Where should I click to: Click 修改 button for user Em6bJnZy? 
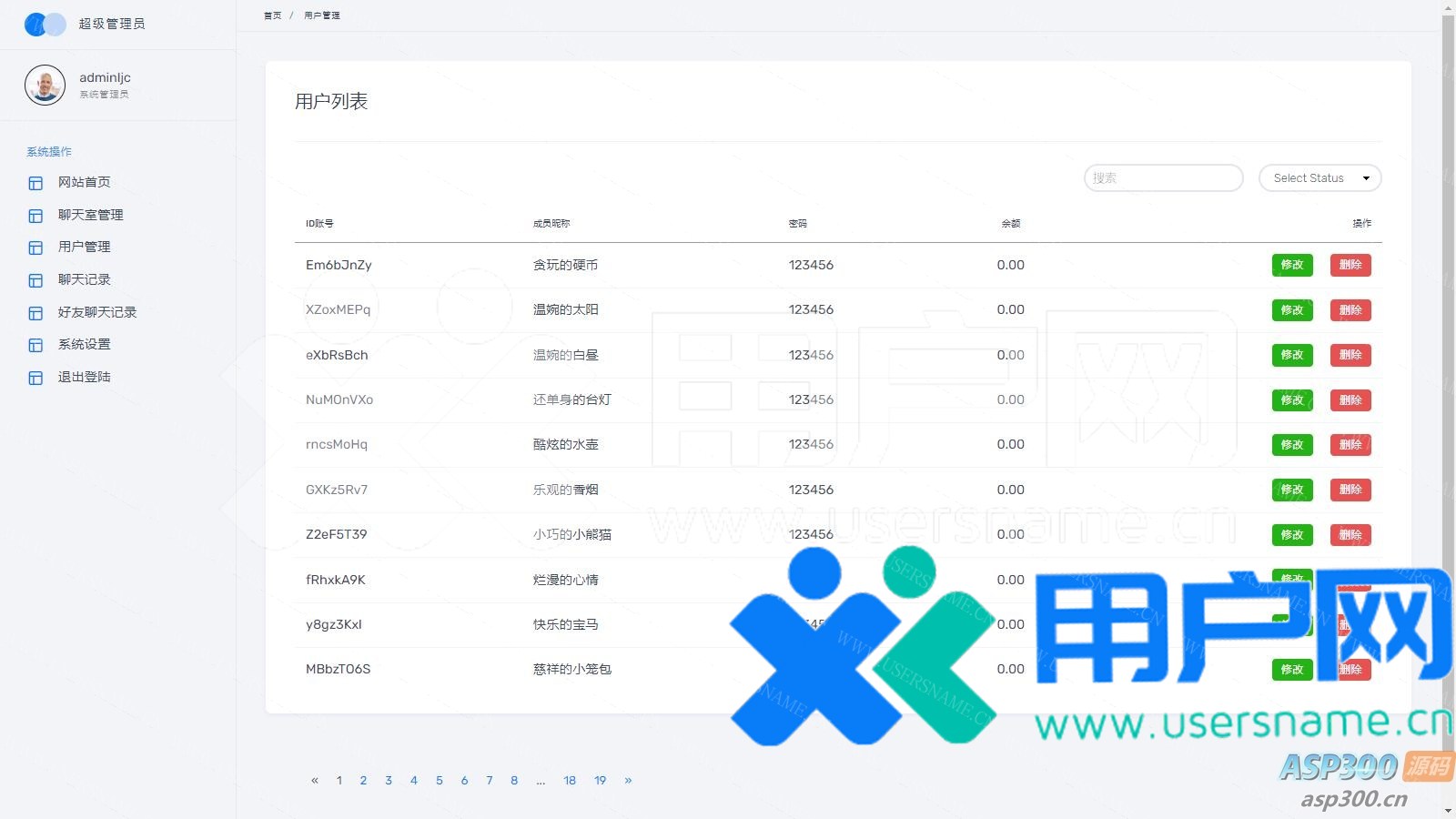click(x=1291, y=265)
